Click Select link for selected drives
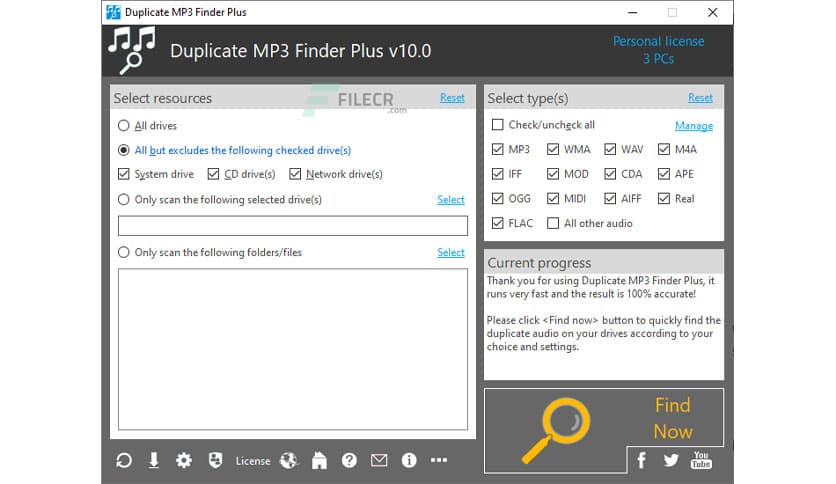 [451, 199]
